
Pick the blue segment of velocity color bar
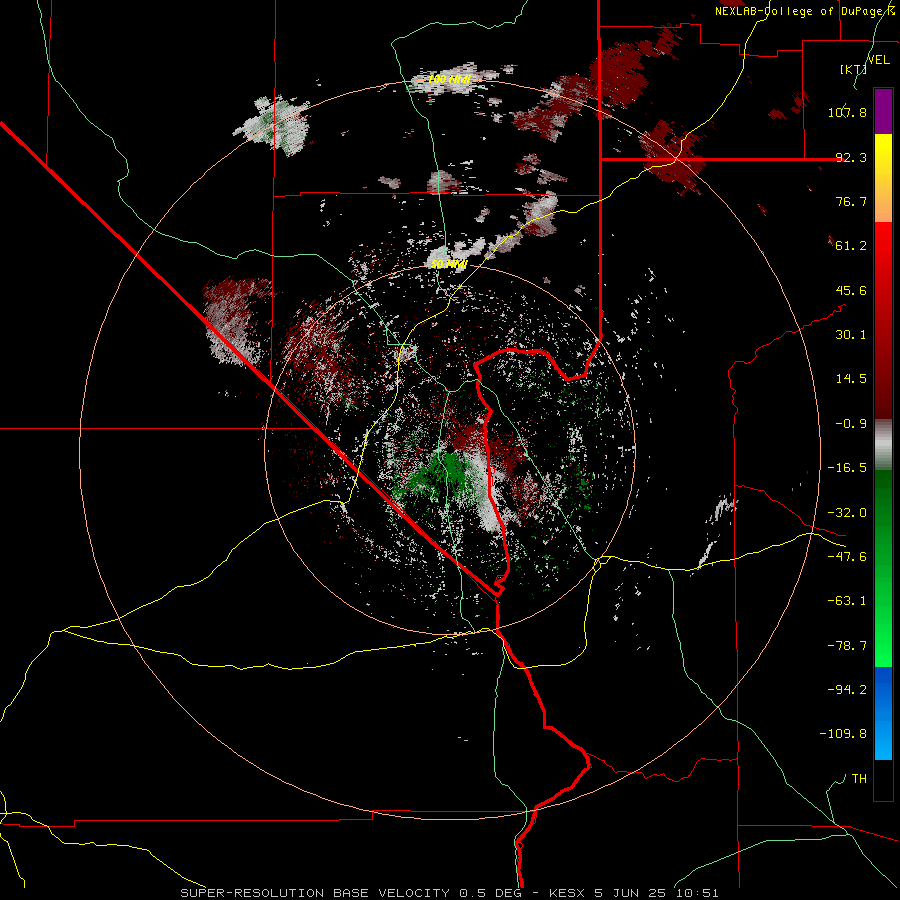click(x=883, y=713)
